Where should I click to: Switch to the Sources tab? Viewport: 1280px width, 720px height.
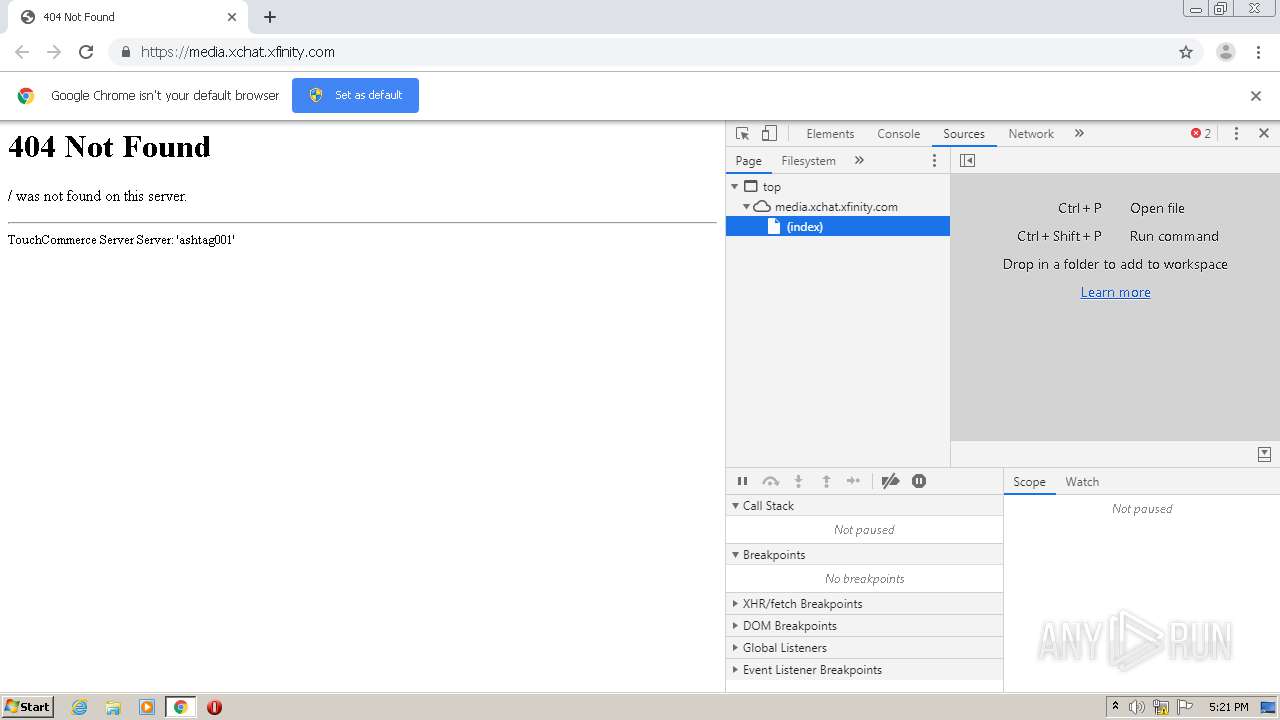pos(964,133)
